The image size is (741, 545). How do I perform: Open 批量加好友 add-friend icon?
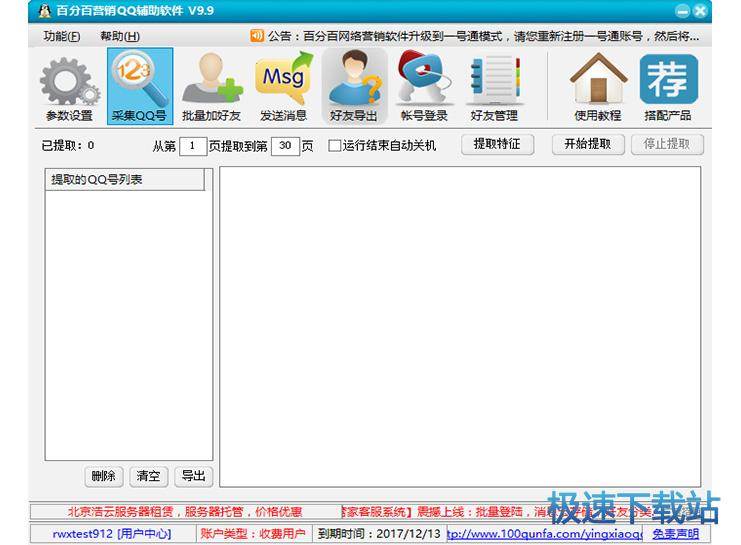pos(211,87)
